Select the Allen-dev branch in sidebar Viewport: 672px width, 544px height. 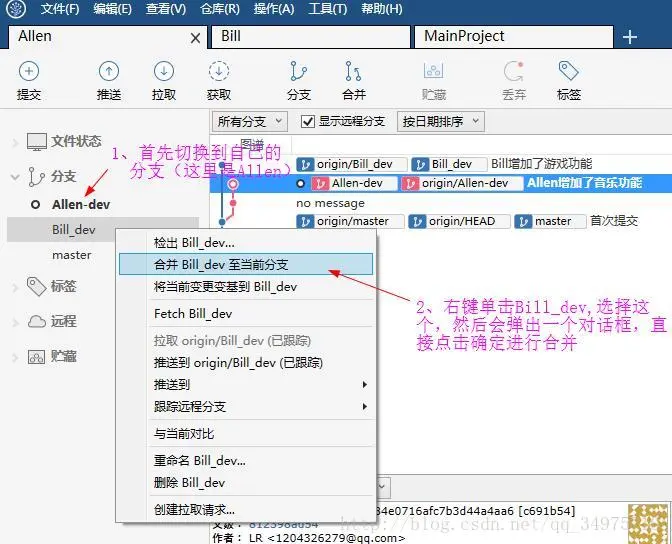[x=81, y=204]
